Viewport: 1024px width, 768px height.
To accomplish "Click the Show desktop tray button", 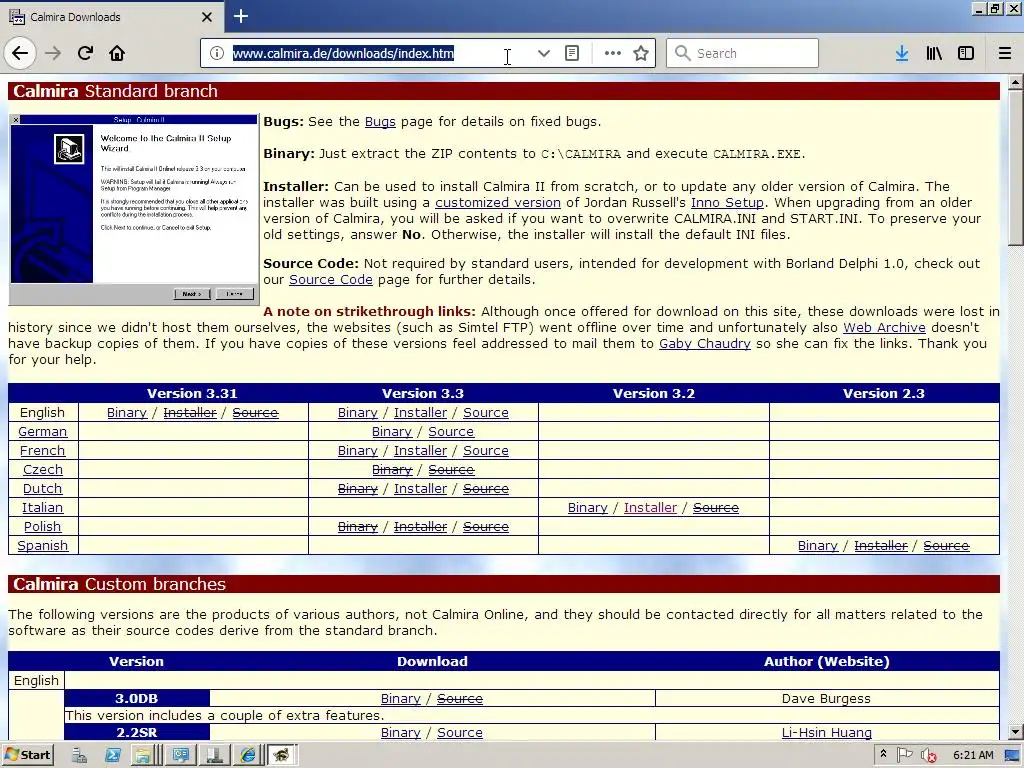I will pyautogui.click(x=1012, y=756).
